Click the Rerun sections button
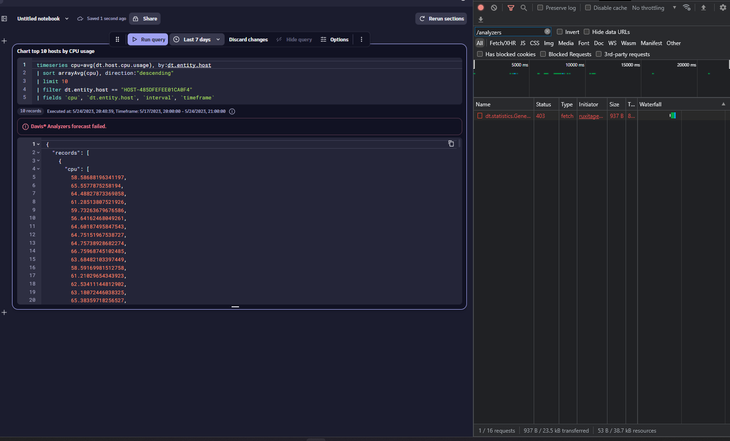The width and height of the screenshot is (730, 441). [441, 19]
